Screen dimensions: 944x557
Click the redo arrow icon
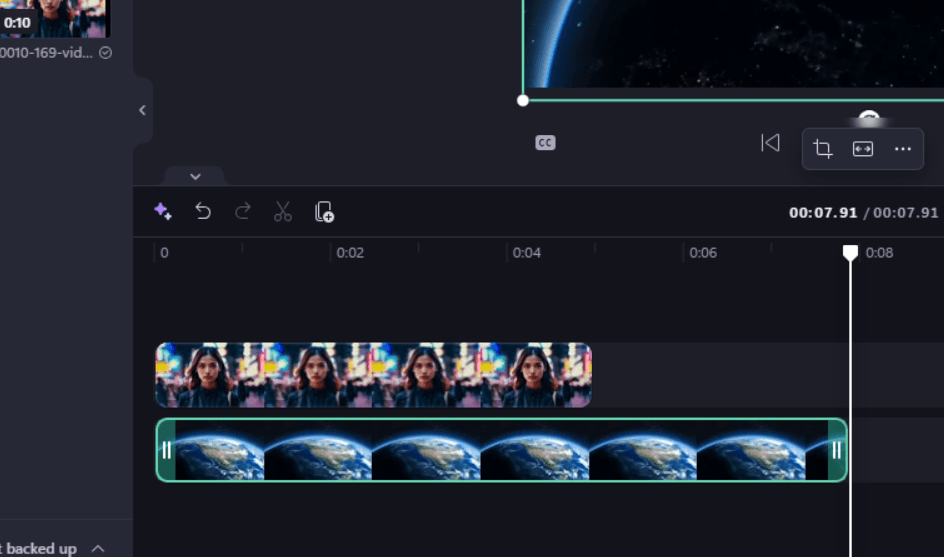(243, 211)
